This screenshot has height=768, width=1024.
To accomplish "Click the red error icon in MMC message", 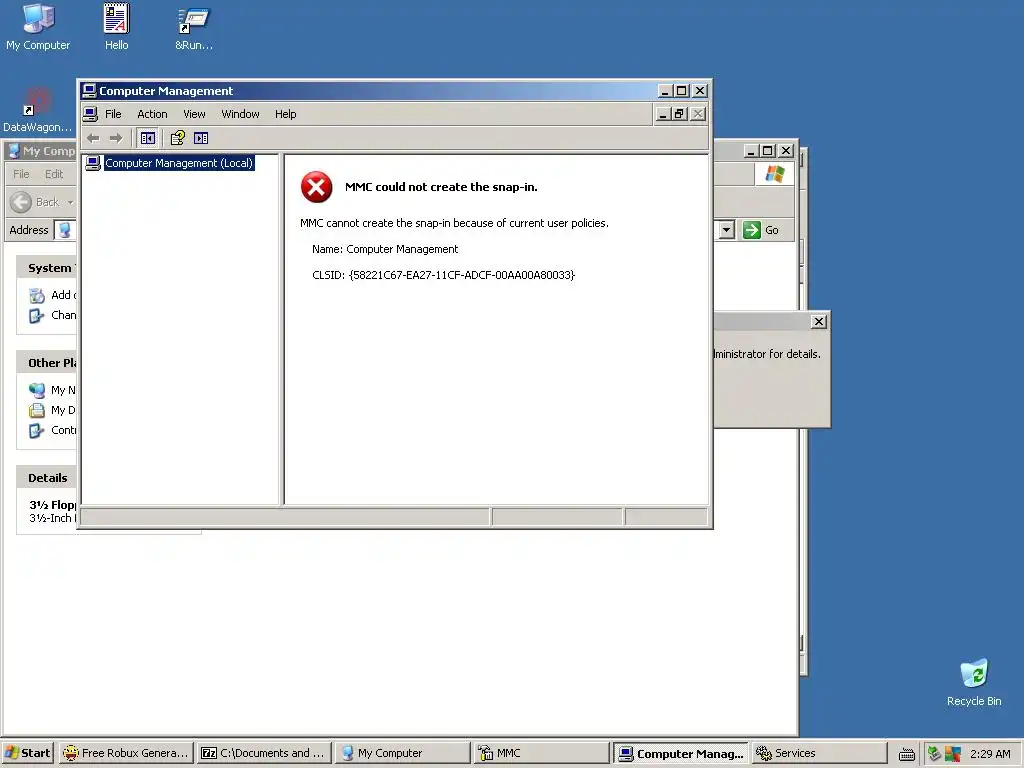I will coord(317,187).
